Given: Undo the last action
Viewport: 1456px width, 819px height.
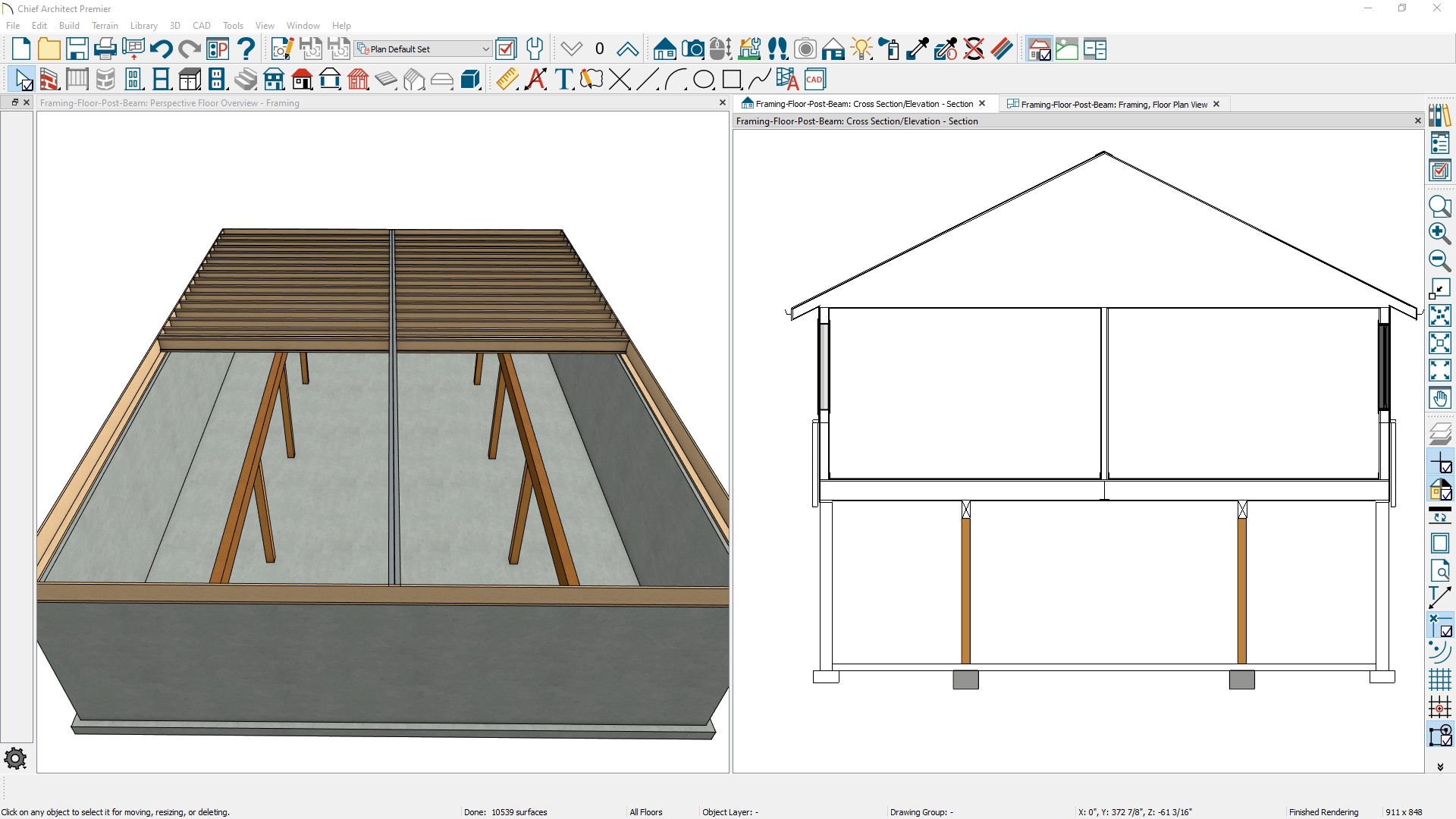Looking at the screenshot, I should (160, 48).
